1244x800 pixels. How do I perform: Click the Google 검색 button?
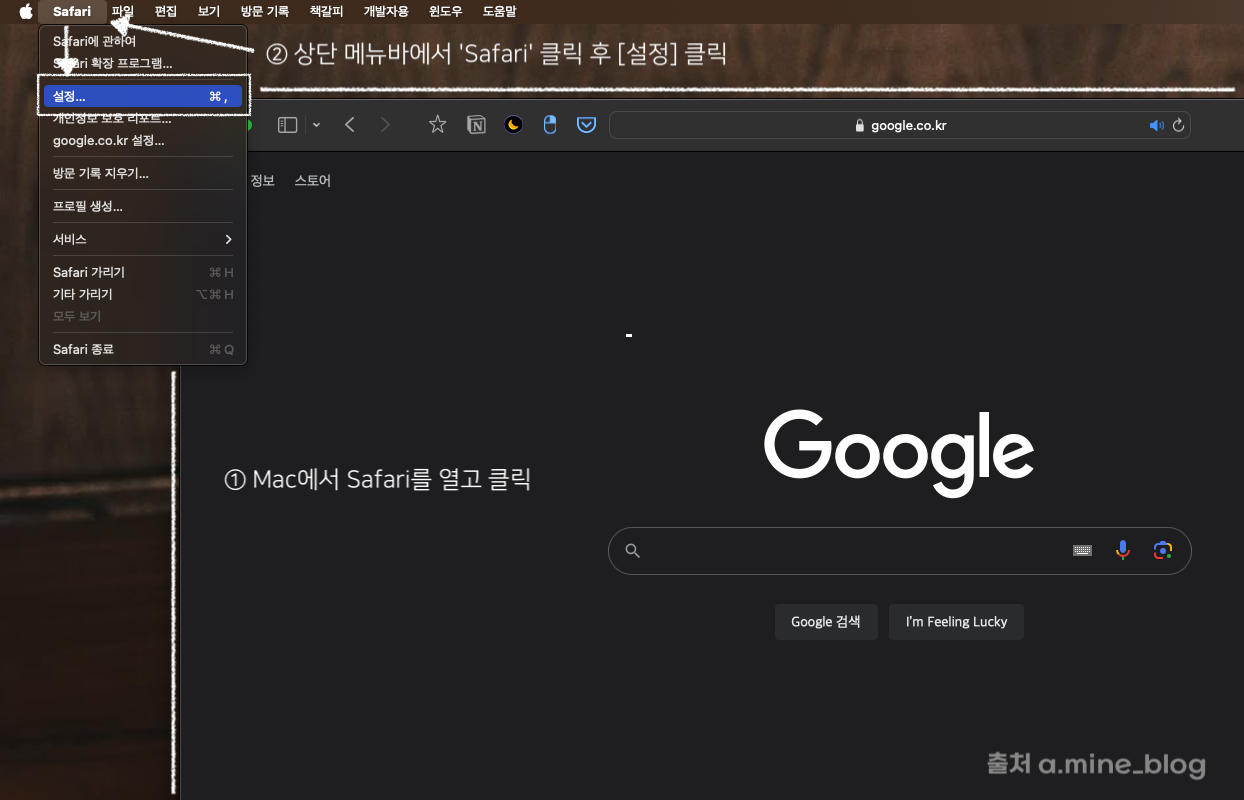tap(826, 622)
